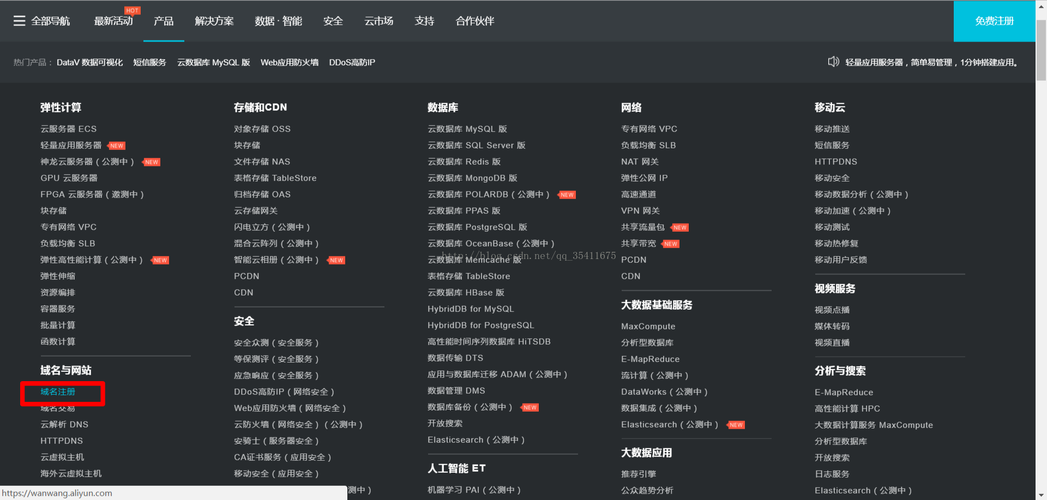Open CA证书服务（应用安全）link

pyautogui.click(x=282, y=457)
